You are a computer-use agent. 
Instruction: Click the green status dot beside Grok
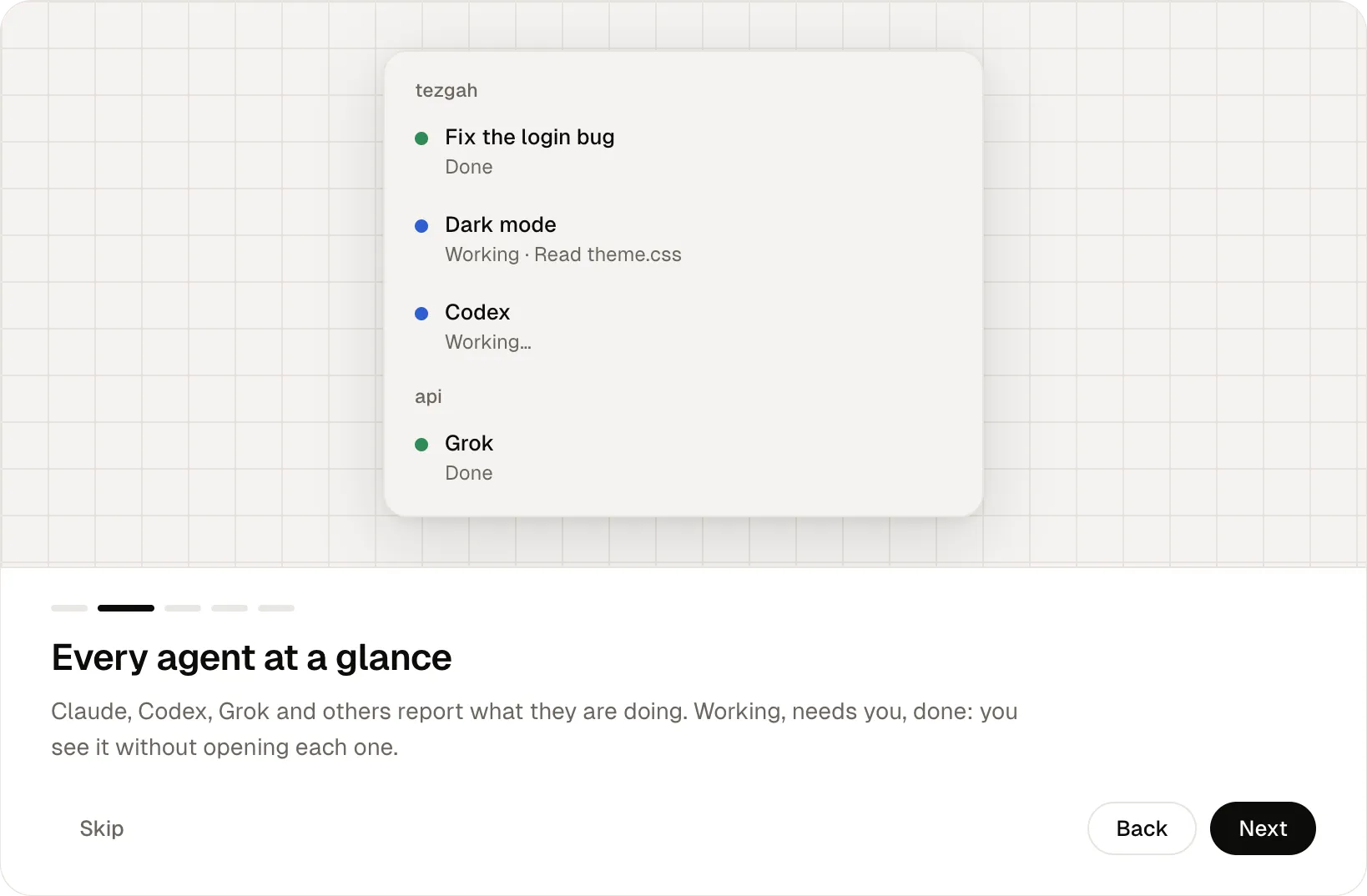(421, 445)
